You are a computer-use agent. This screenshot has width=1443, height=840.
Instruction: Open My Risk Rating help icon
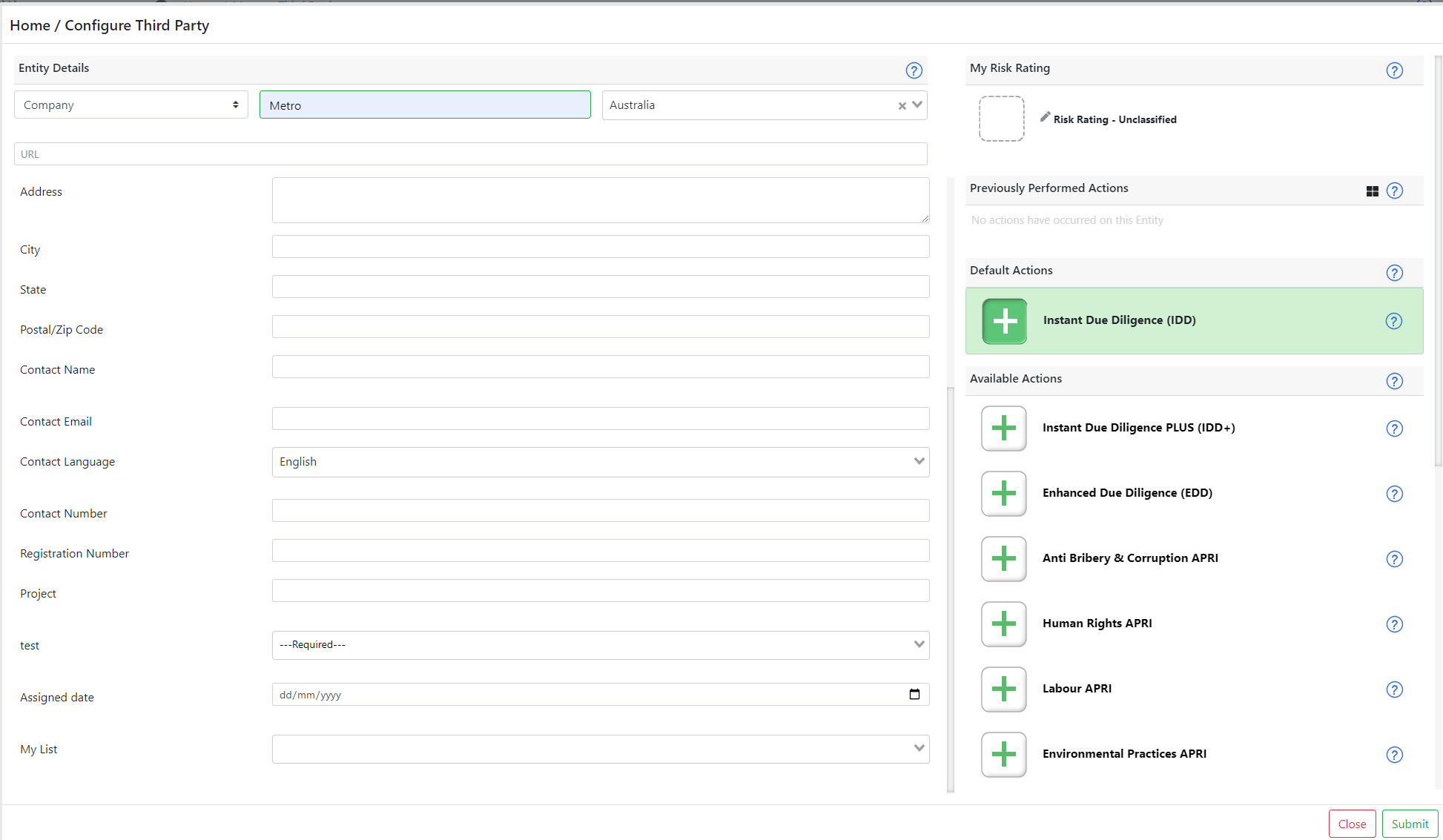tap(1394, 70)
